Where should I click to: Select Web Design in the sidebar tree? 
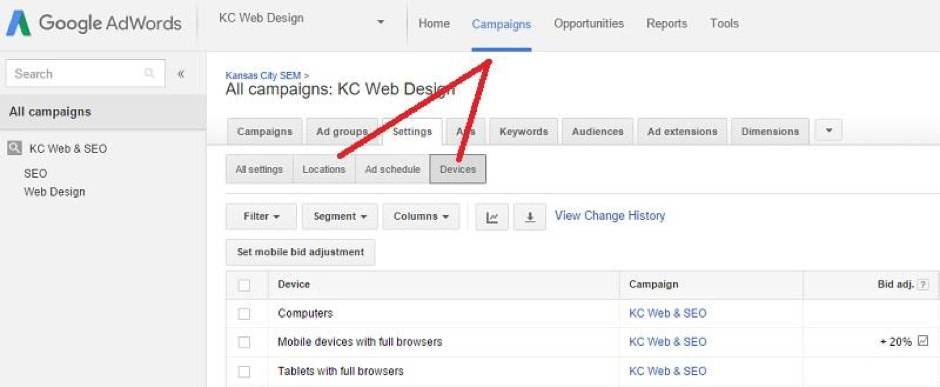coord(55,192)
